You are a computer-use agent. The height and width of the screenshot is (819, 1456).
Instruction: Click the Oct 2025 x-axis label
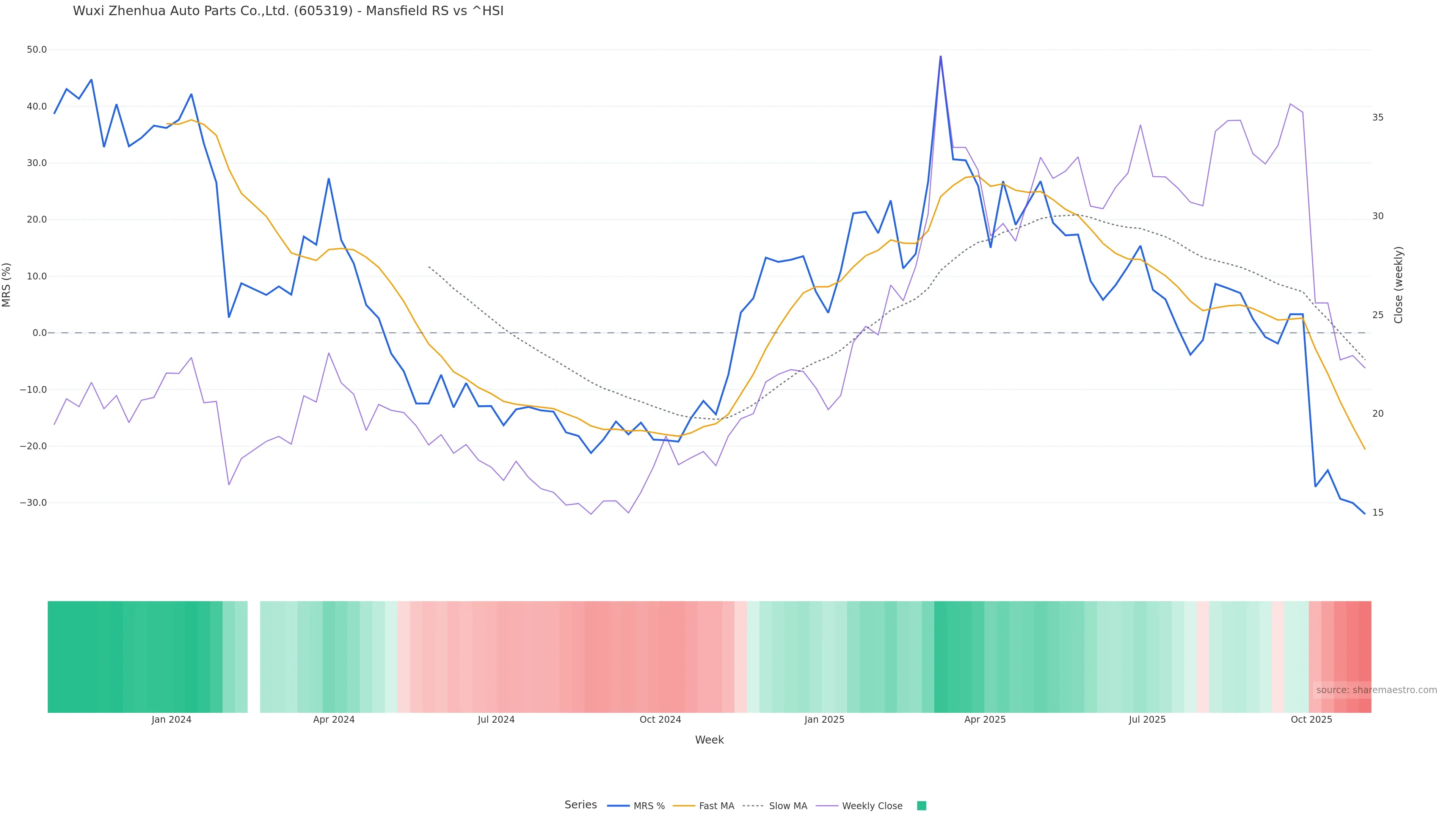coord(1311,720)
